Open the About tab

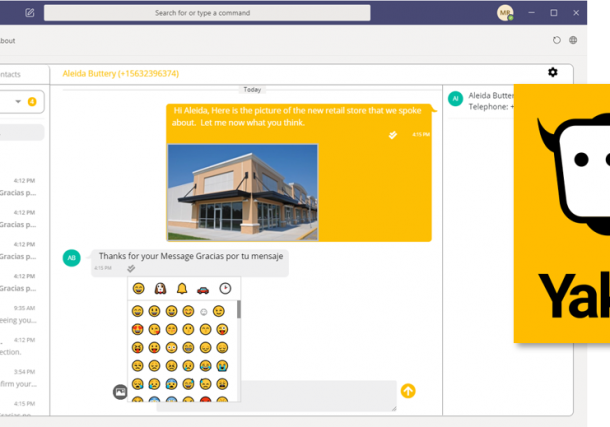(x=7, y=41)
